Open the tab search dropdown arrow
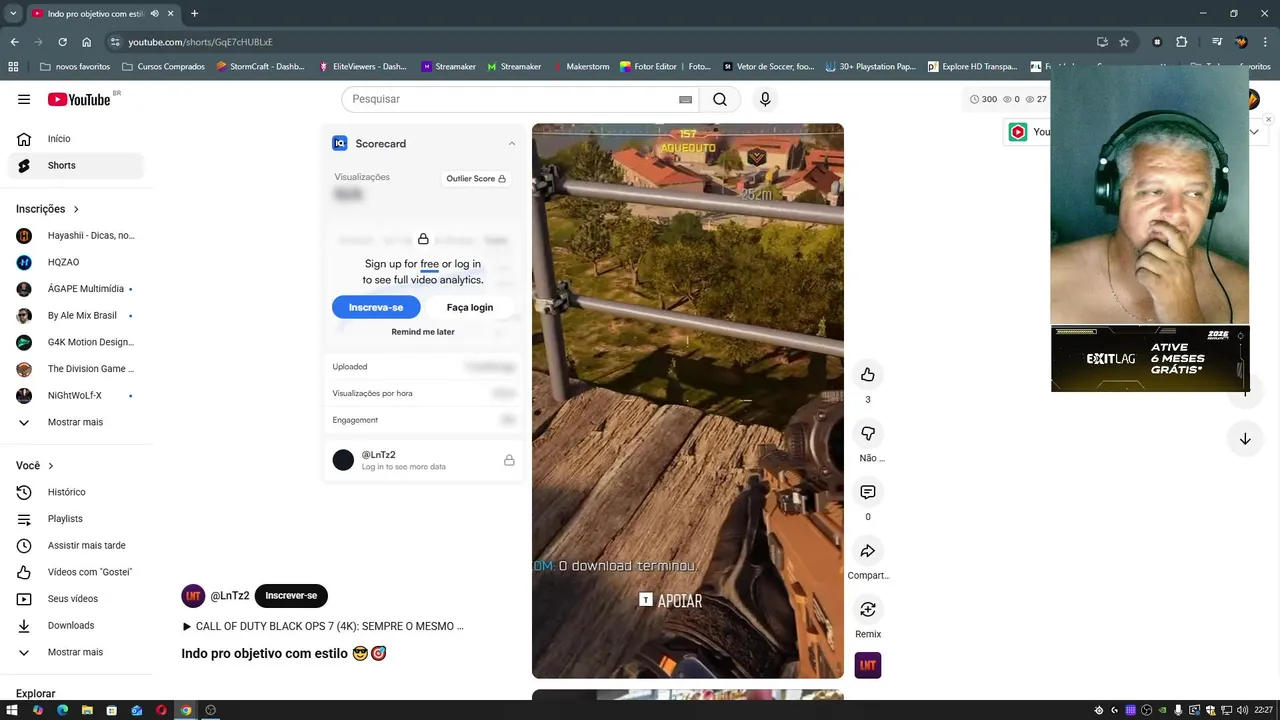The height and width of the screenshot is (720, 1280). [13, 13]
